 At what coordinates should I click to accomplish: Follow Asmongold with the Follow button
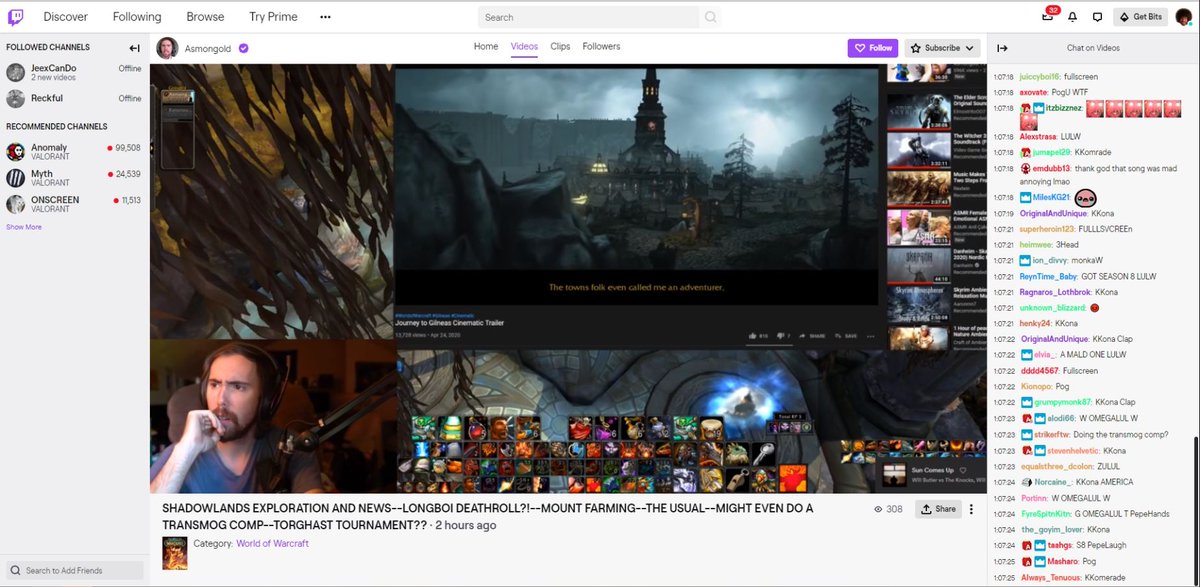[x=872, y=48]
